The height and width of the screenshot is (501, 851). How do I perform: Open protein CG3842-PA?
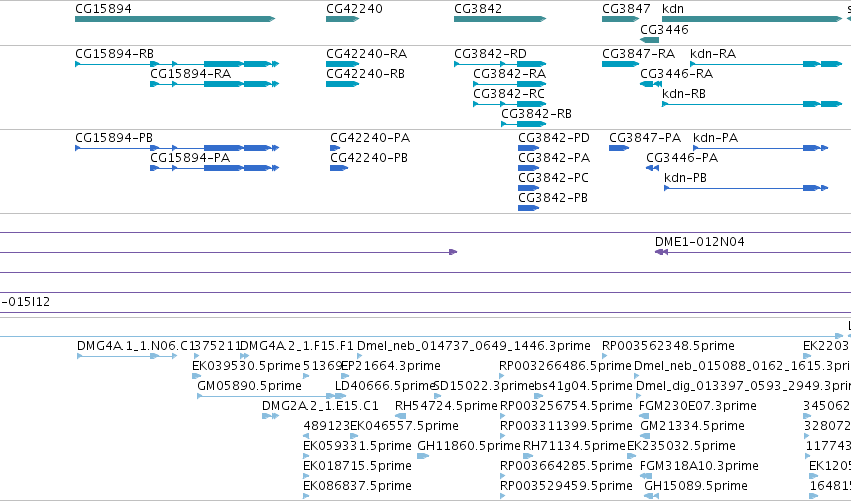pyautogui.click(x=554, y=158)
